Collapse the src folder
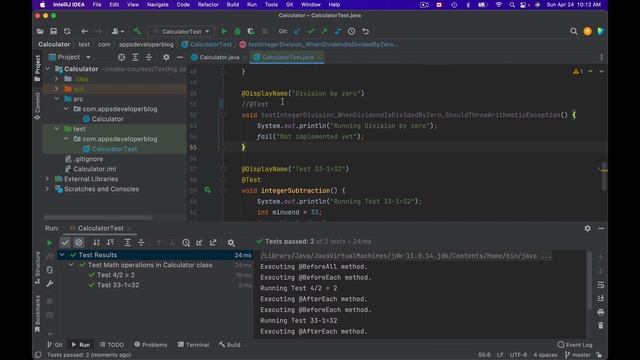 click(x=57, y=99)
